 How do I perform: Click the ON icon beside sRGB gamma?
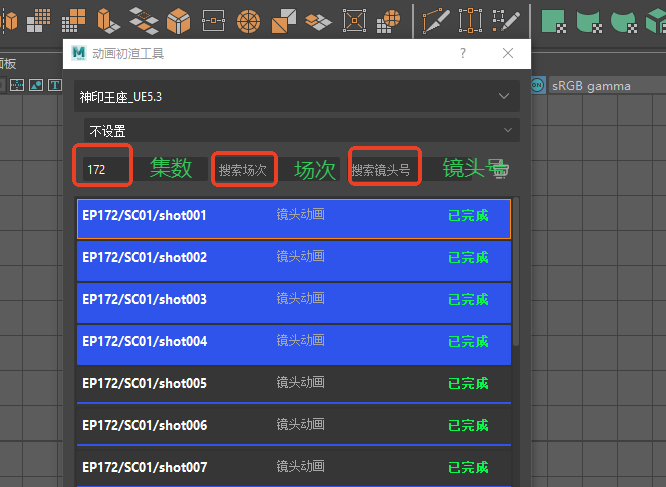[x=538, y=86]
